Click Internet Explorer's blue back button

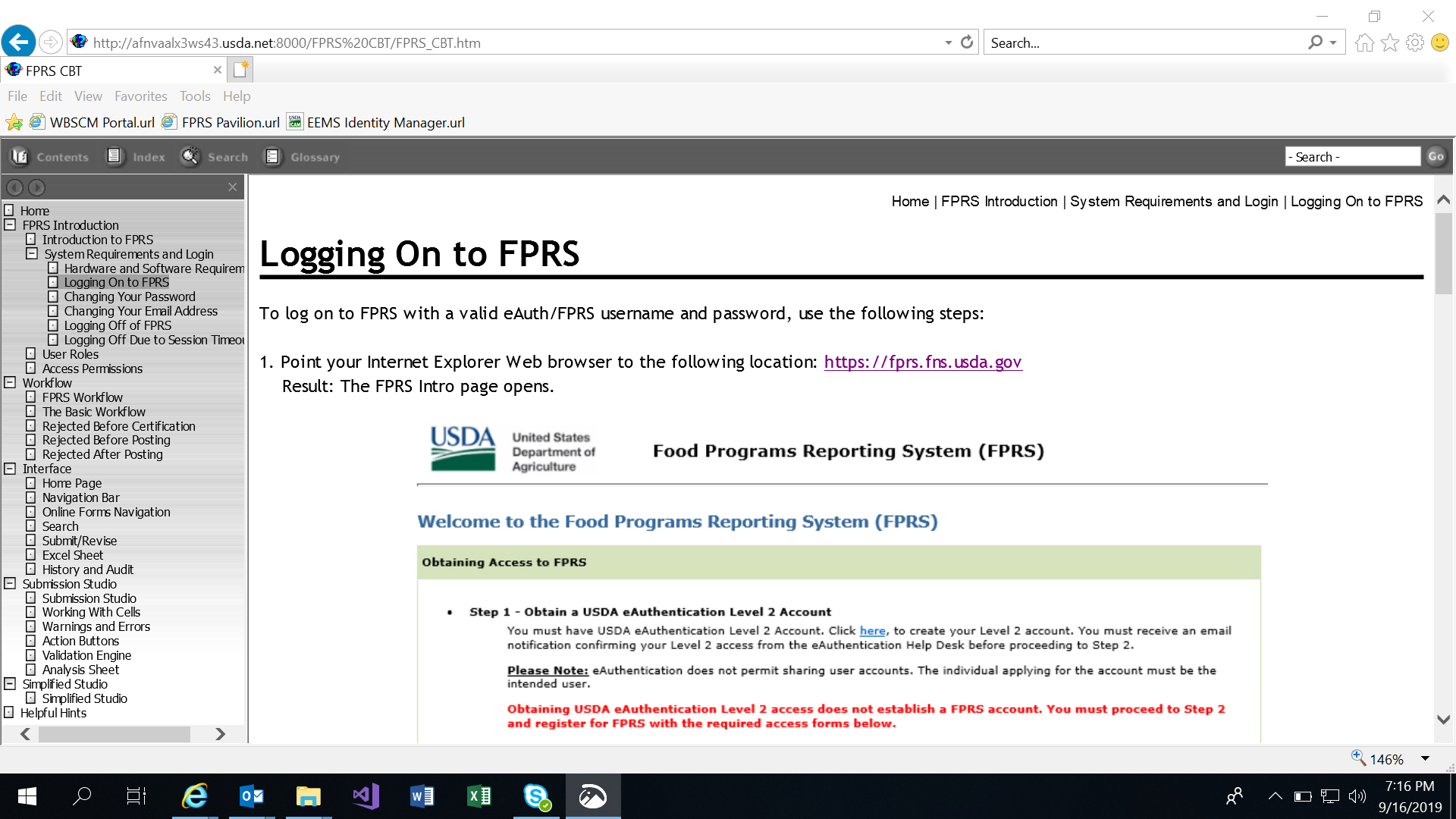click(x=18, y=41)
